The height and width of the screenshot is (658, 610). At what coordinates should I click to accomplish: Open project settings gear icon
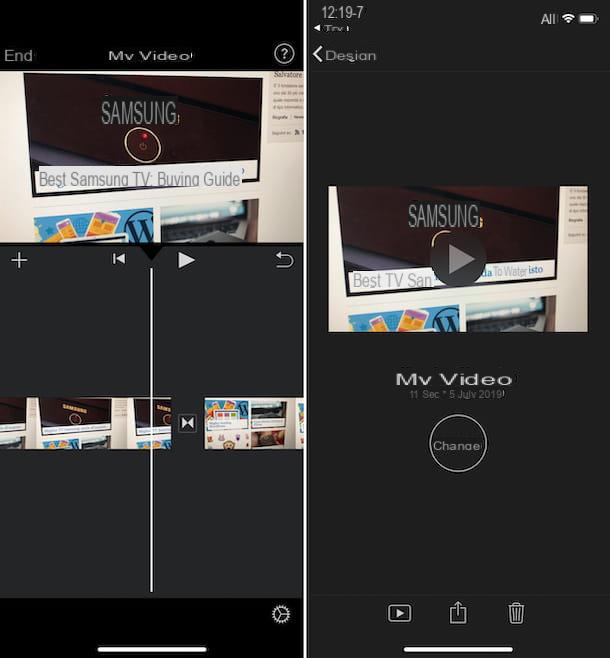[x=281, y=614]
